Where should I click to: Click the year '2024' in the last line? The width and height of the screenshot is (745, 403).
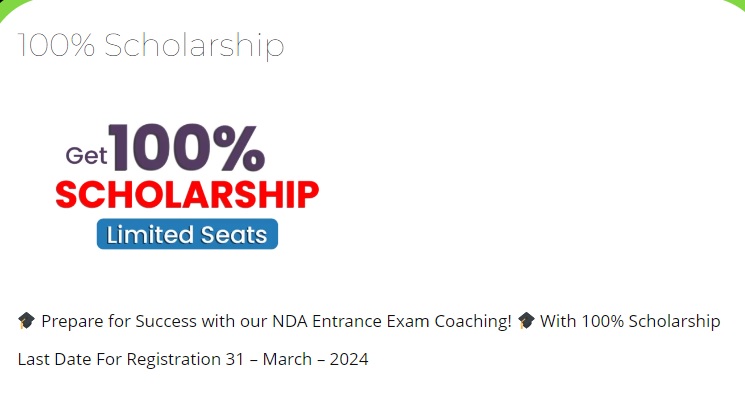pyautogui.click(x=349, y=359)
